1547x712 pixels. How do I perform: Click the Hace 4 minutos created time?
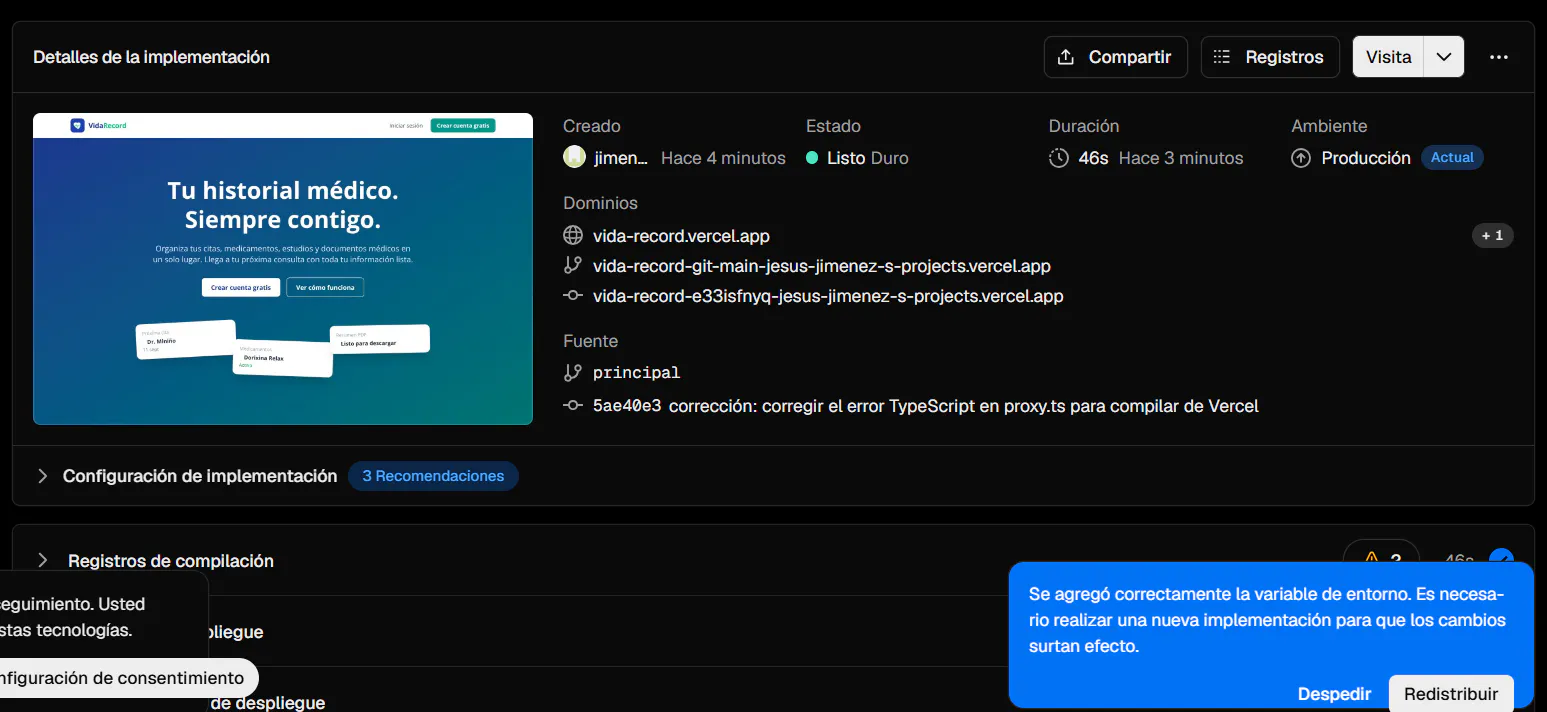click(723, 158)
